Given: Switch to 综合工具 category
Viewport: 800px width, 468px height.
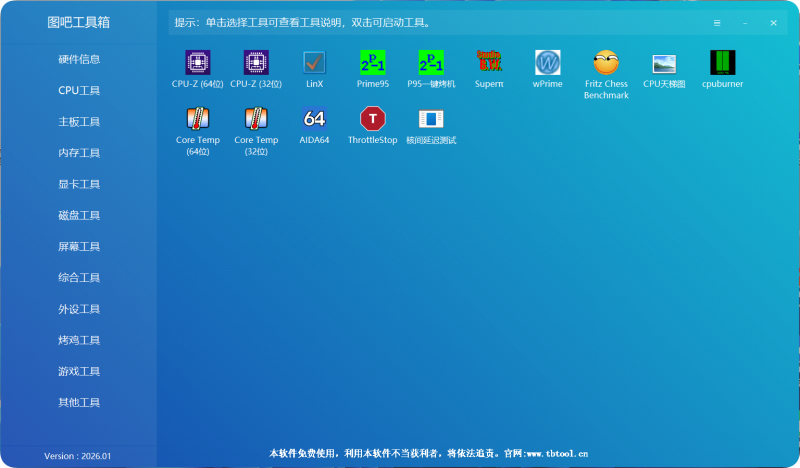Looking at the screenshot, I should [x=79, y=278].
